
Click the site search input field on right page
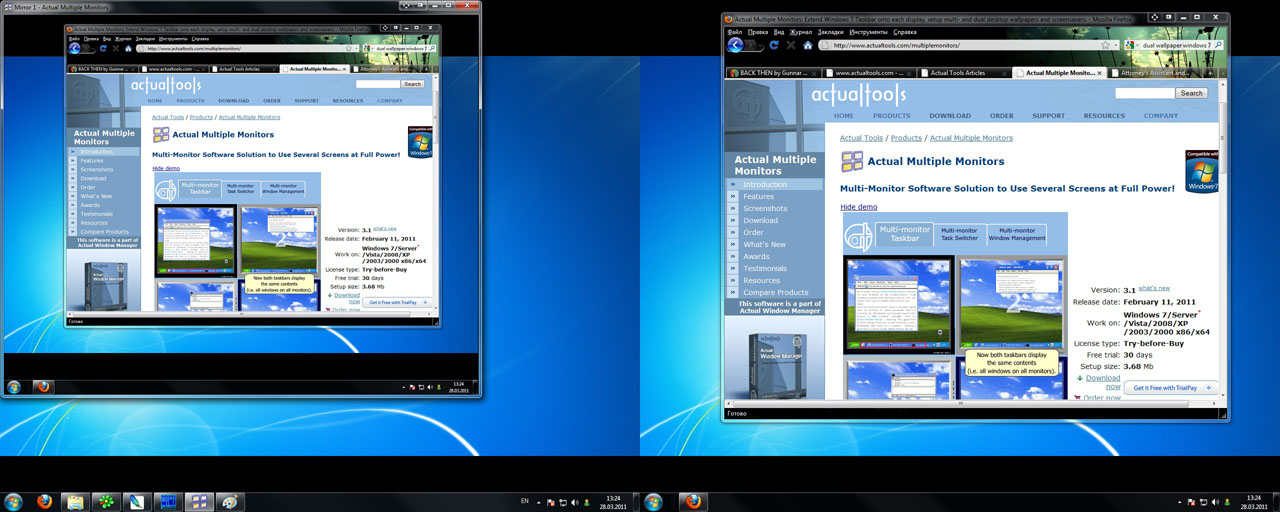[1144, 93]
